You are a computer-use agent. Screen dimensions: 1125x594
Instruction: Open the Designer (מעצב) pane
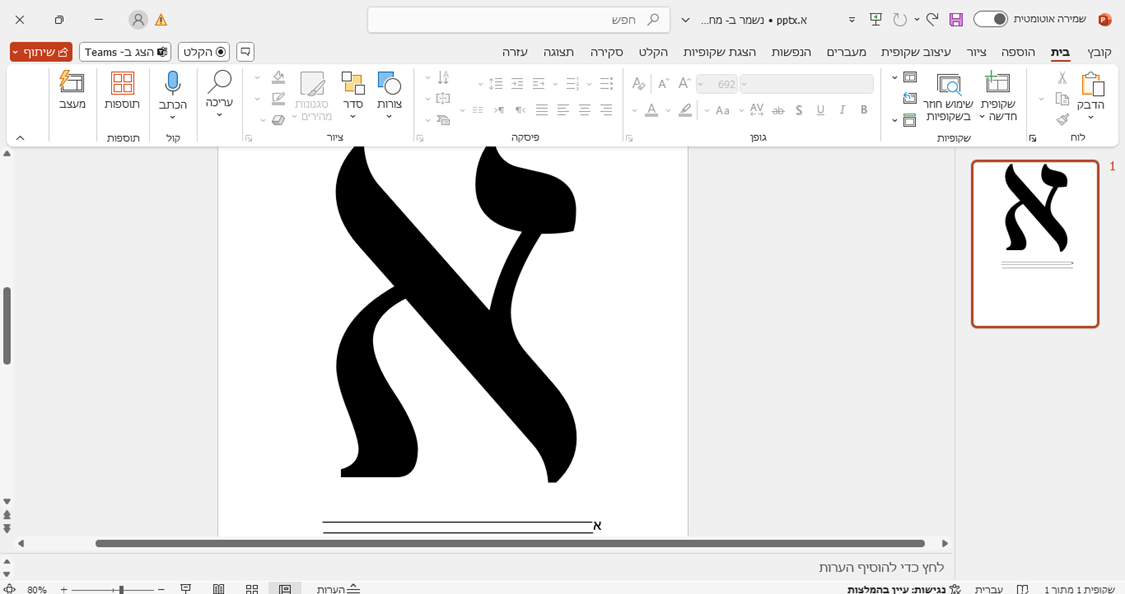[x=72, y=84]
